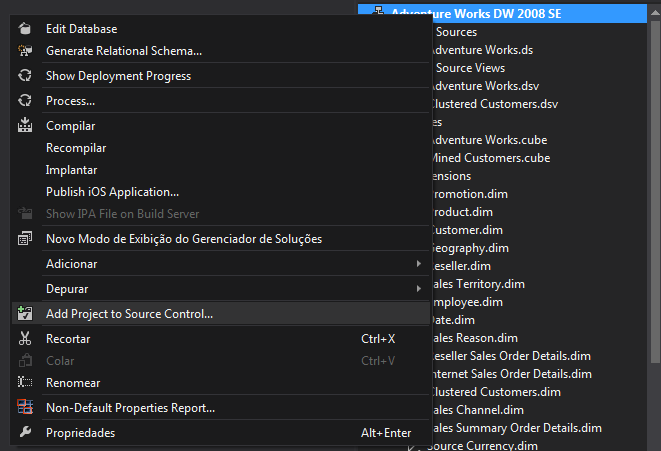Select Clustered Customers.dsv item
This screenshot has height=451, width=661.
pos(494,104)
